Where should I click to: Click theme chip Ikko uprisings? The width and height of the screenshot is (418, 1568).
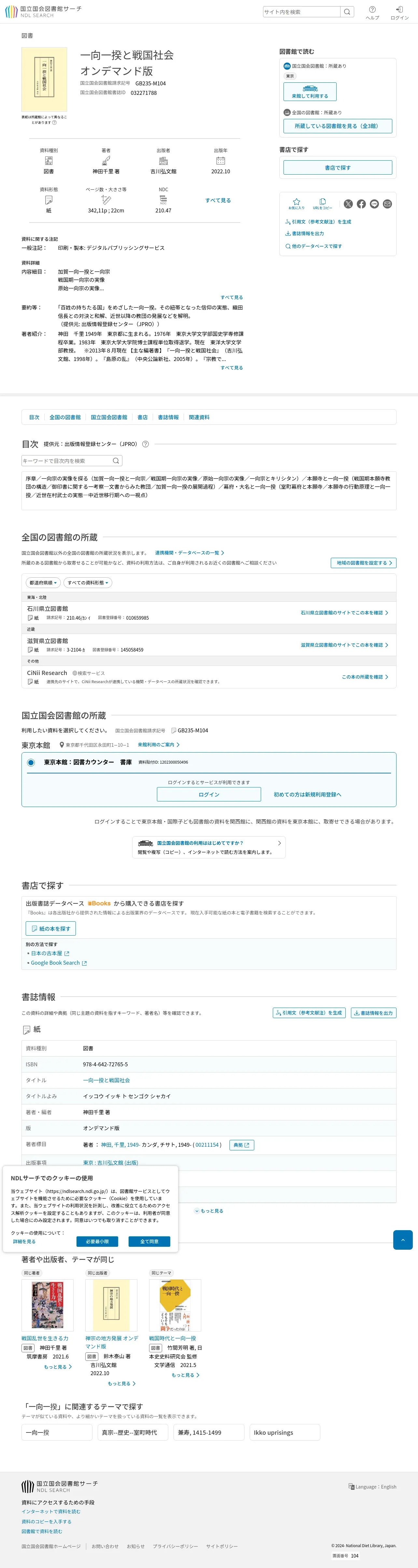pos(285,1432)
